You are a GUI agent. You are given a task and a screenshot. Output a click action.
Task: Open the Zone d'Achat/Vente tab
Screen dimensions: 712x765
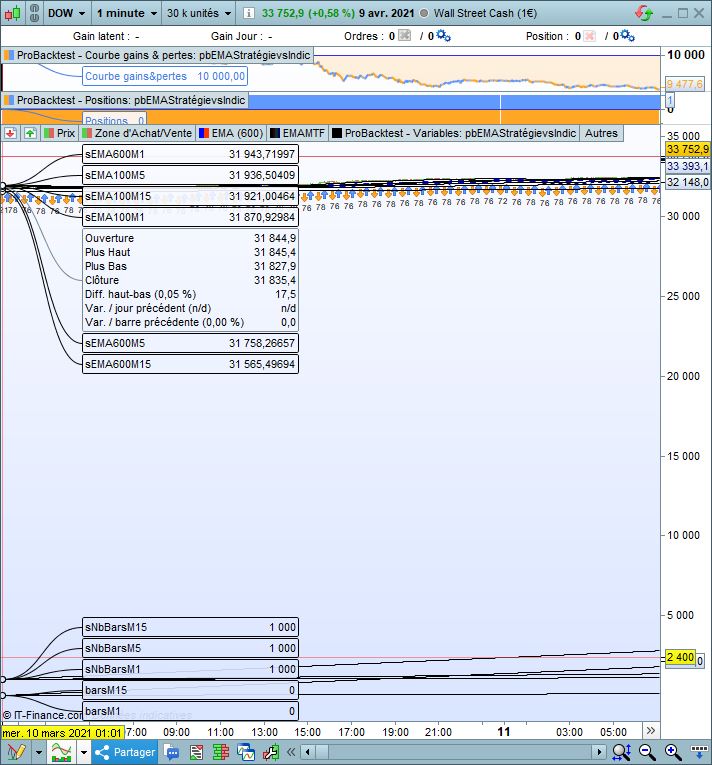tap(137, 133)
